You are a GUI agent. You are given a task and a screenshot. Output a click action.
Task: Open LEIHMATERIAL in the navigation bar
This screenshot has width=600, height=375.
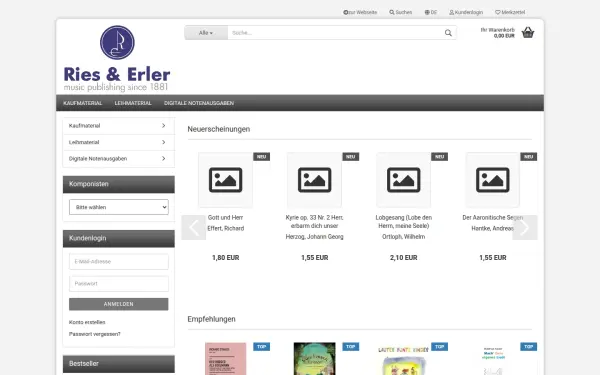pos(133,103)
